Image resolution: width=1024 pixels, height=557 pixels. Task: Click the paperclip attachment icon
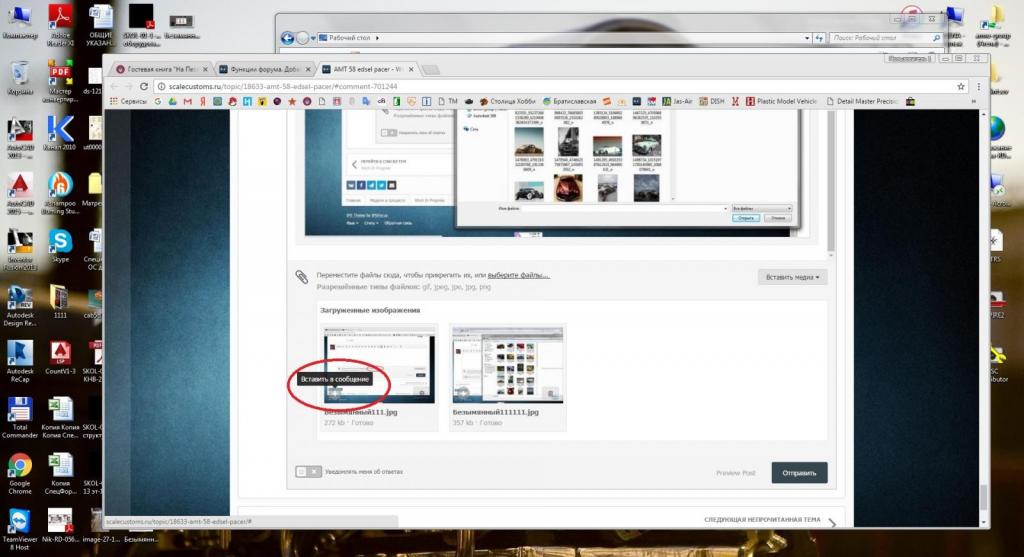click(x=299, y=277)
